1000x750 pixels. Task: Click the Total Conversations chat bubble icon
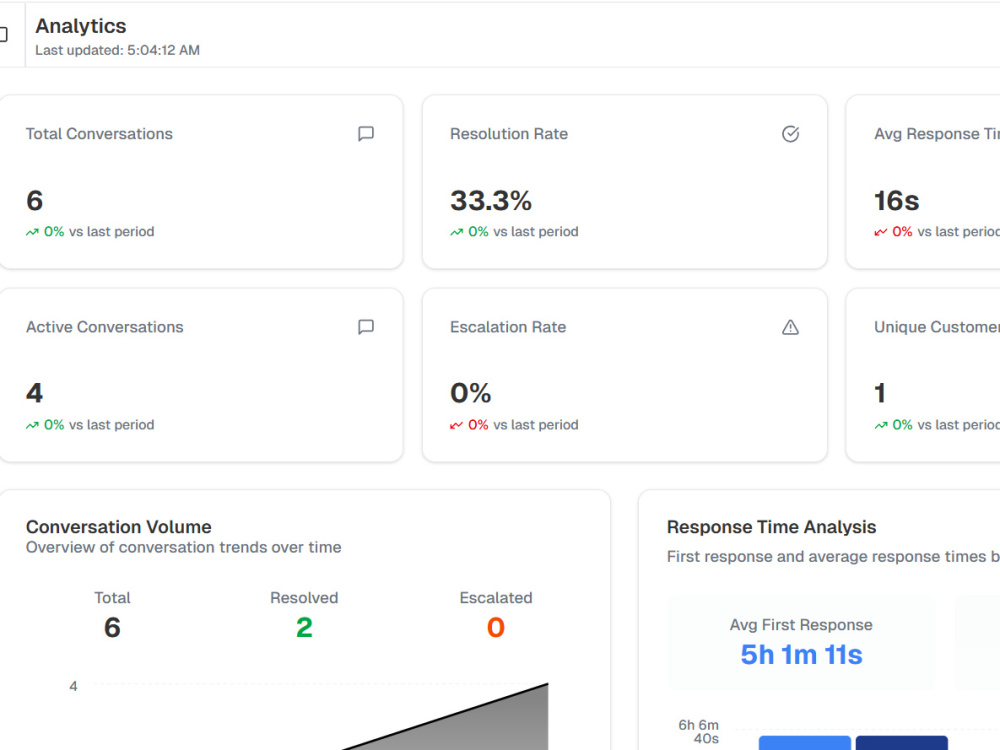365,134
